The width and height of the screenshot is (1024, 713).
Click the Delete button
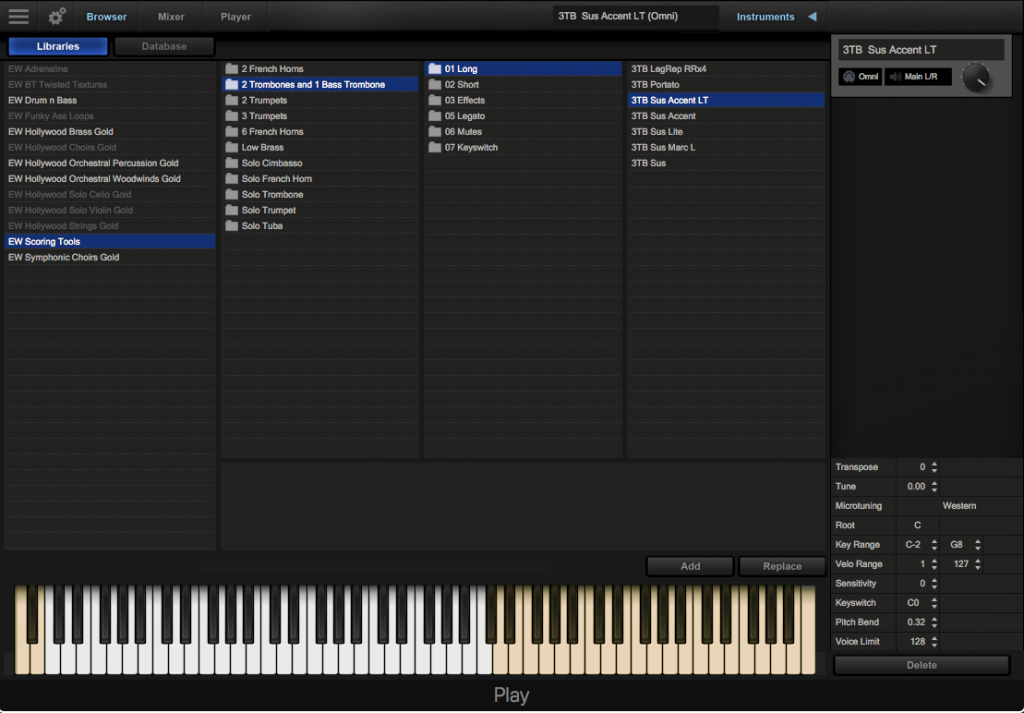(x=919, y=665)
